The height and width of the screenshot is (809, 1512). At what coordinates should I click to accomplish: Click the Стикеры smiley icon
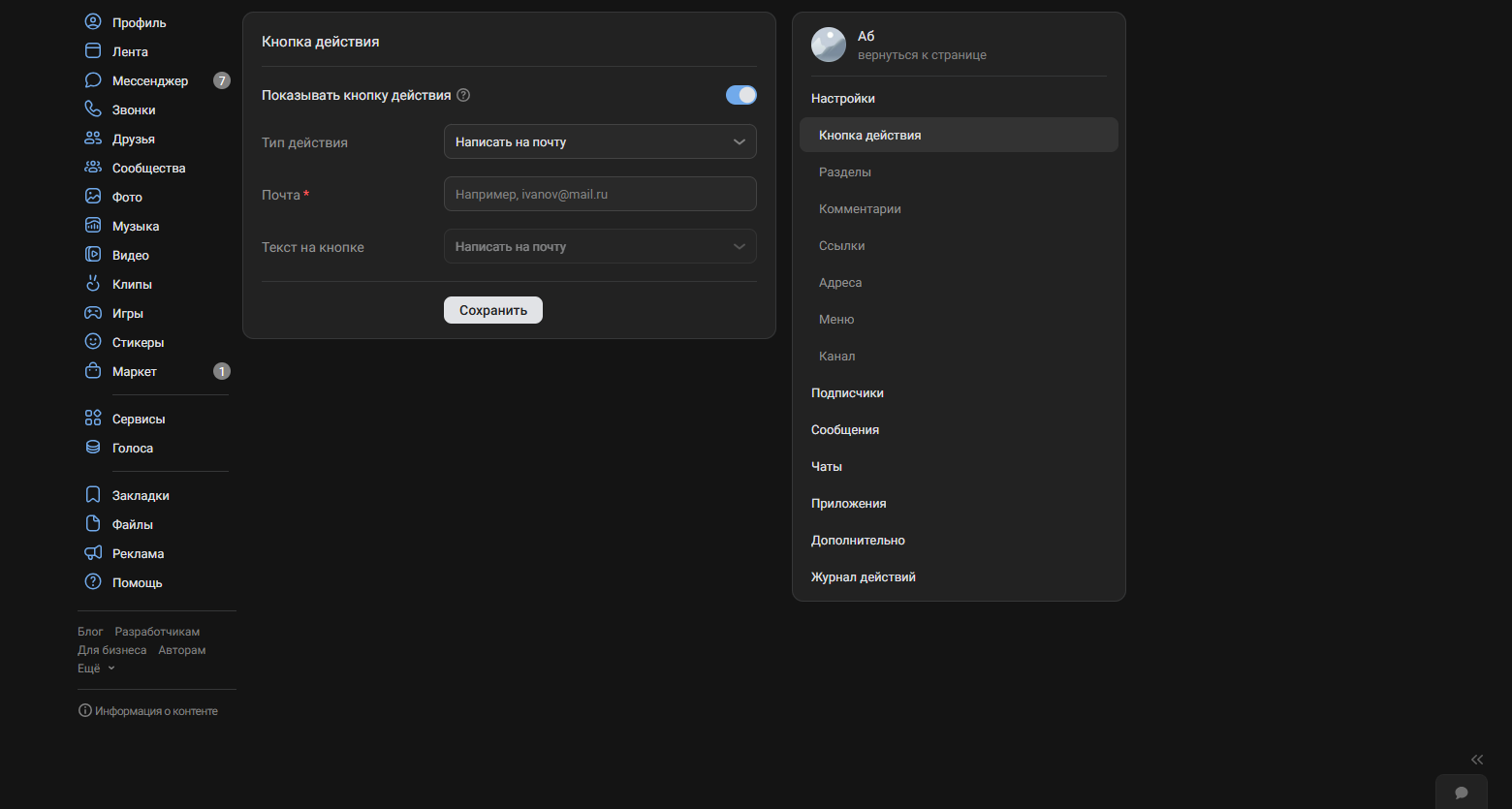(x=93, y=341)
